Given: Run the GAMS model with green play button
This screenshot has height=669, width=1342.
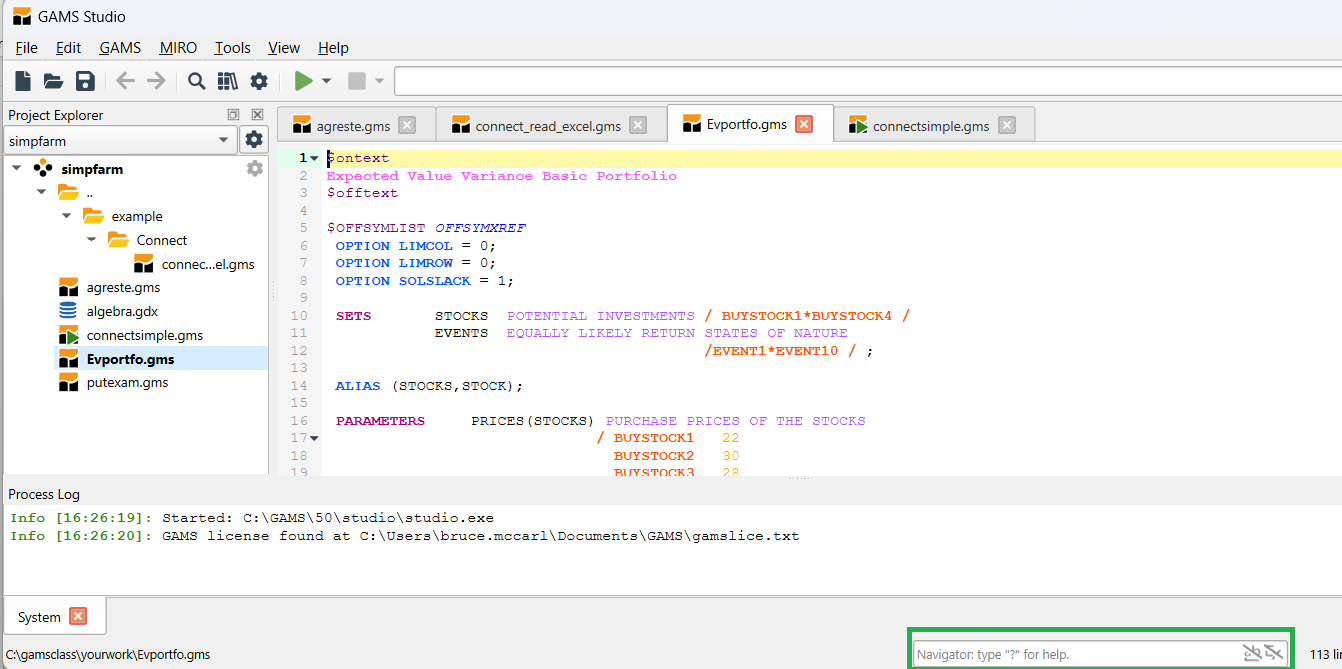Looking at the screenshot, I should click(x=303, y=81).
